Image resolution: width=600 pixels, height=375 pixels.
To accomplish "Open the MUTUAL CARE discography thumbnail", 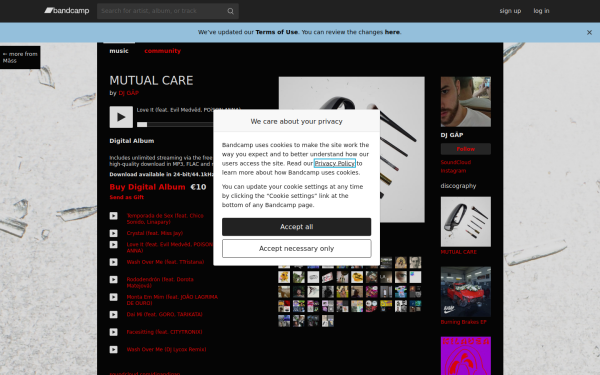I will [x=466, y=222].
